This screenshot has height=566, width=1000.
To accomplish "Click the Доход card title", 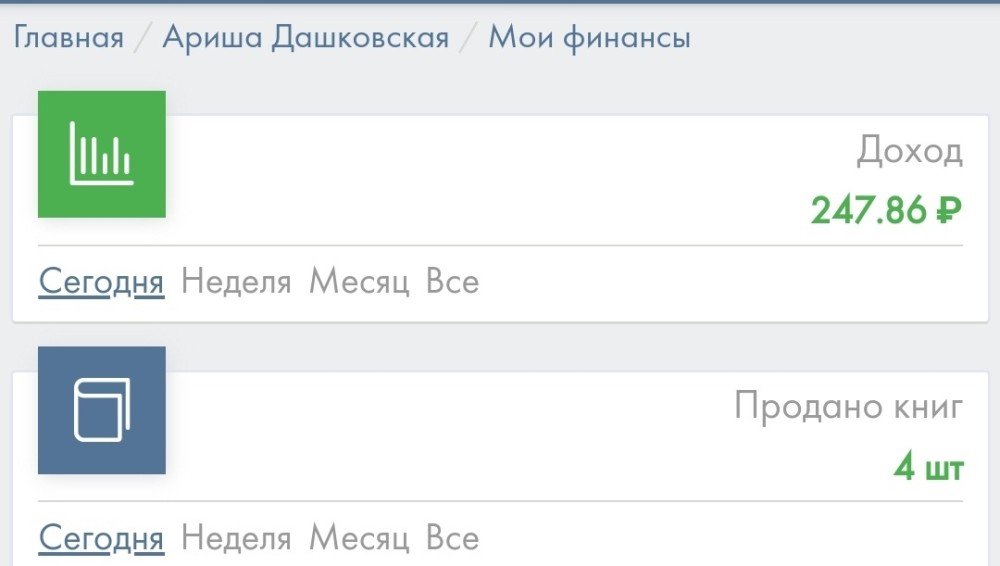I will tap(909, 152).
